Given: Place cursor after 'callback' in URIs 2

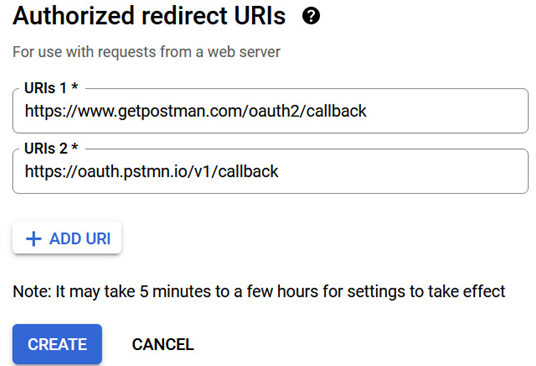Looking at the screenshot, I should tap(279, 172).
